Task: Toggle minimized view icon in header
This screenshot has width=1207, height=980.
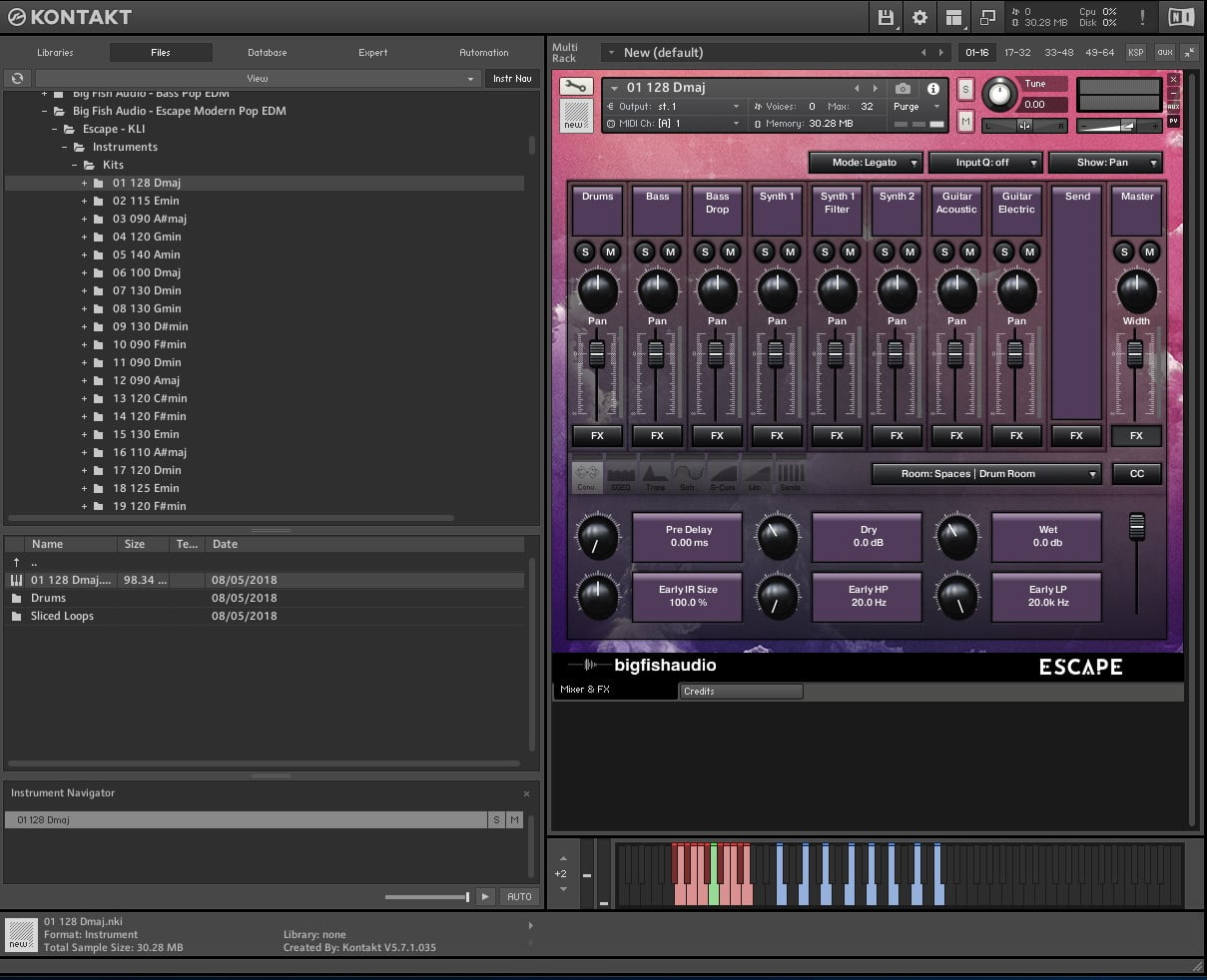Action: coord(988,17)
